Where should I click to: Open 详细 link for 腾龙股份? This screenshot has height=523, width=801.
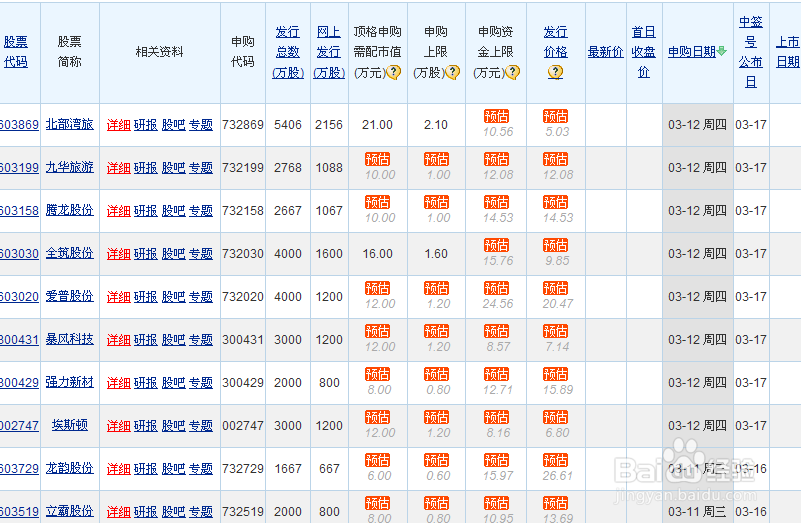(x=119, y=210)
